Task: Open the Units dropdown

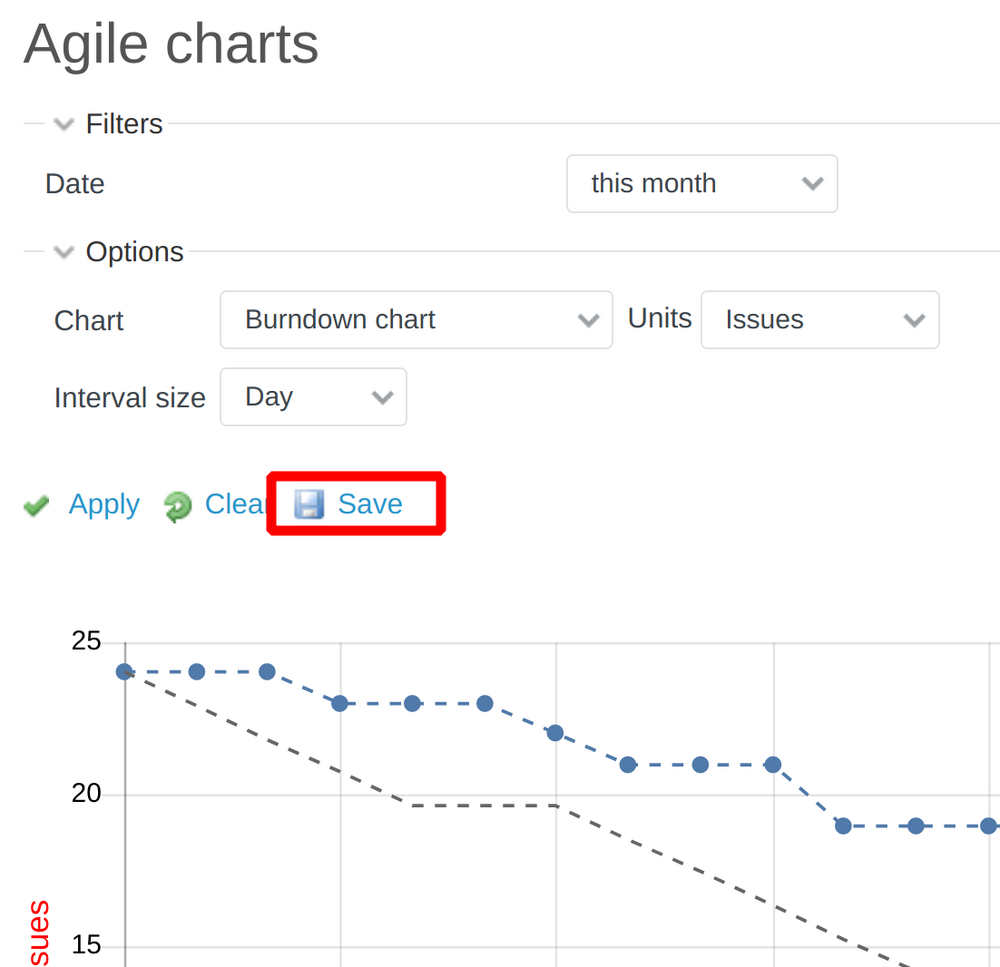Action: [x=913, y=320]
